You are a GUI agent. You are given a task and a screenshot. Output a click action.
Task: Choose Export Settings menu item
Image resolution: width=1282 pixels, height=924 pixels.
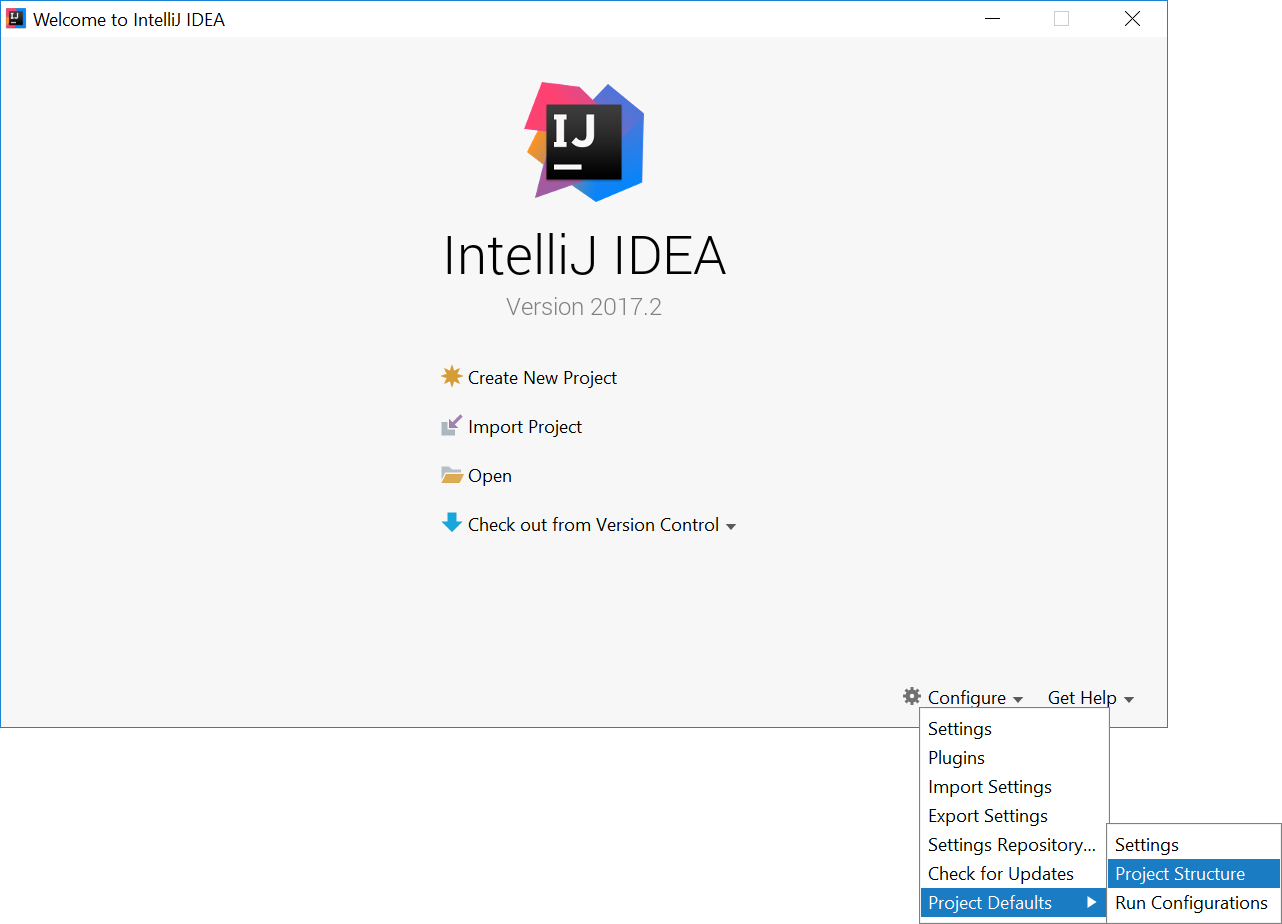click(987, 816)
